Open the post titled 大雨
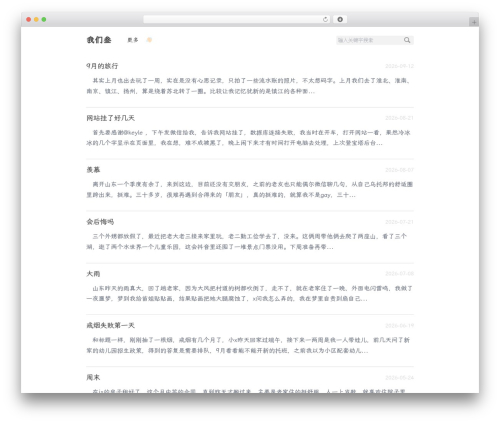The height and width of the screenshot is (423, 500). pyautogui.click(x=93, y=274)
